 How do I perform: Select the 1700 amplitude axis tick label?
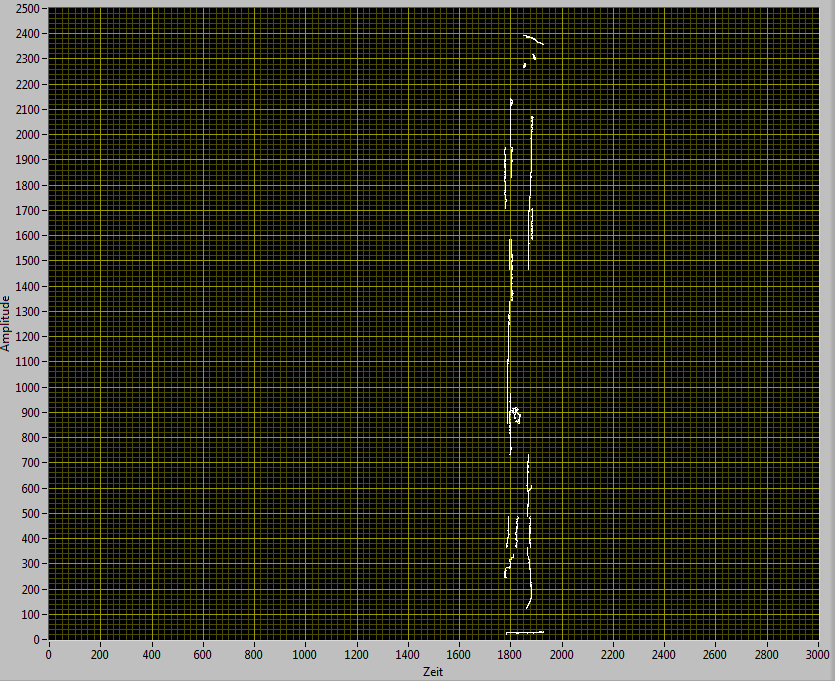click(28, 211)
